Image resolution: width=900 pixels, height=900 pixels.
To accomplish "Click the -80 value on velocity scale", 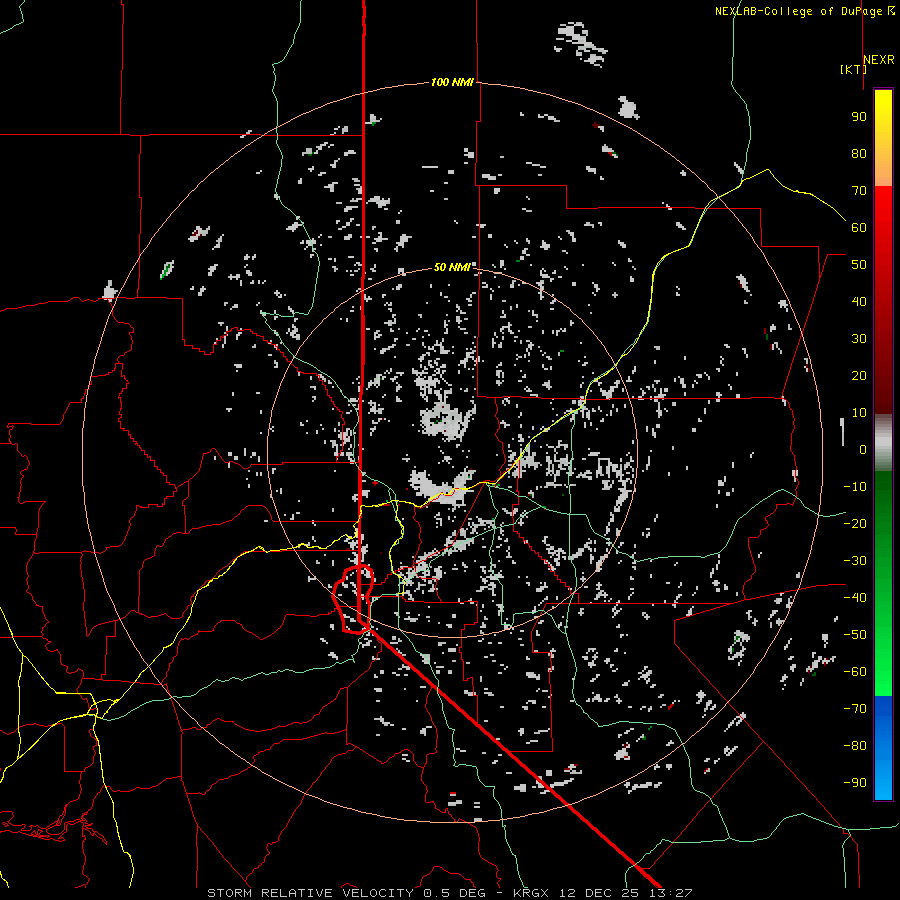I will click(x=855, y=746).
